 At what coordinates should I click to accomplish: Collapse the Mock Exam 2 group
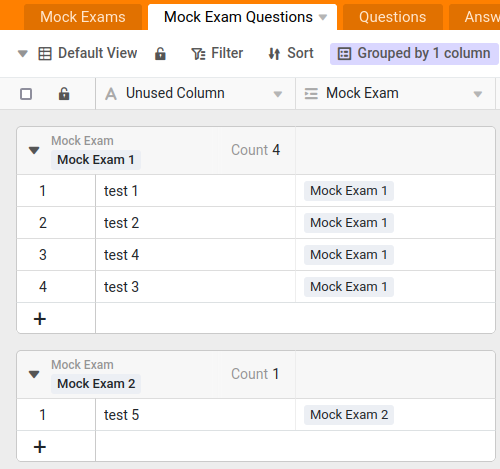(x=34, y=374)
